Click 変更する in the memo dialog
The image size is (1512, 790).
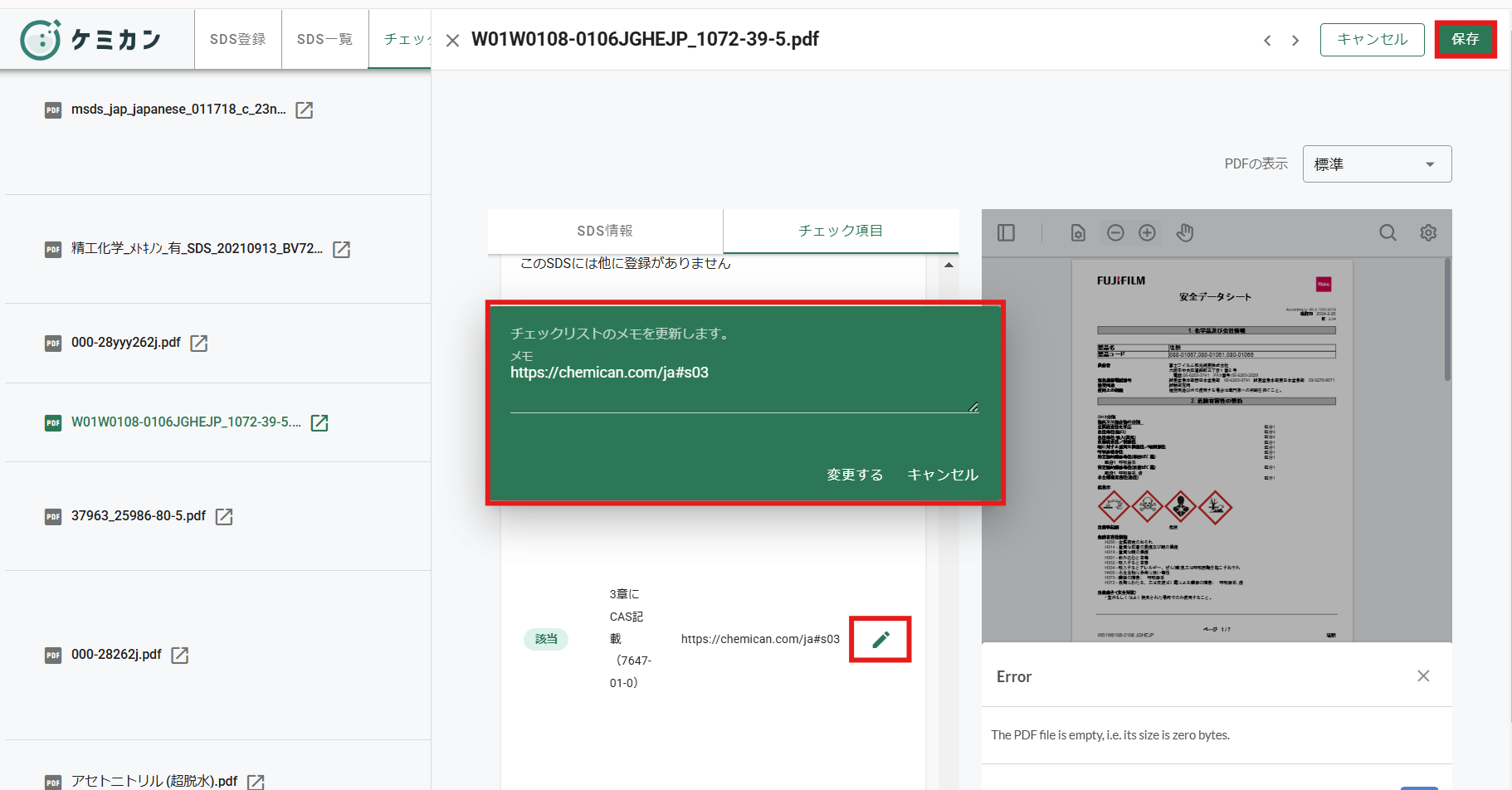tap(855, 475)
